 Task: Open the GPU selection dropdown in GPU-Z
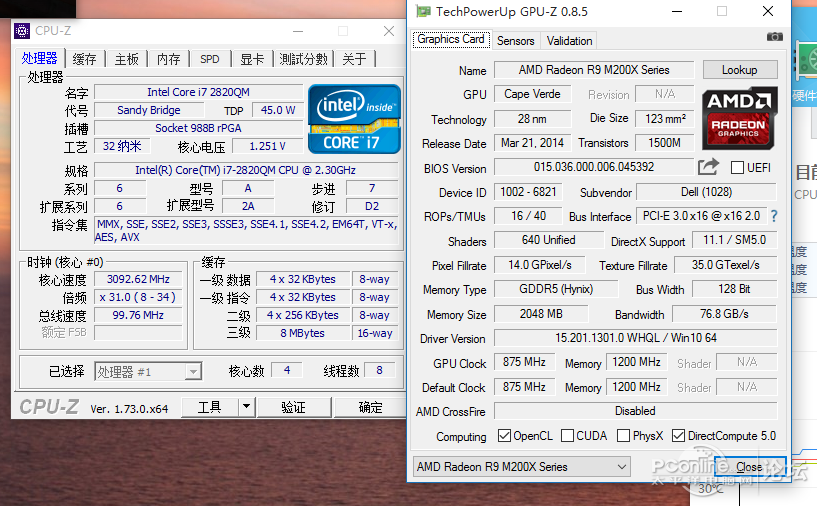[x=522, y=467]
